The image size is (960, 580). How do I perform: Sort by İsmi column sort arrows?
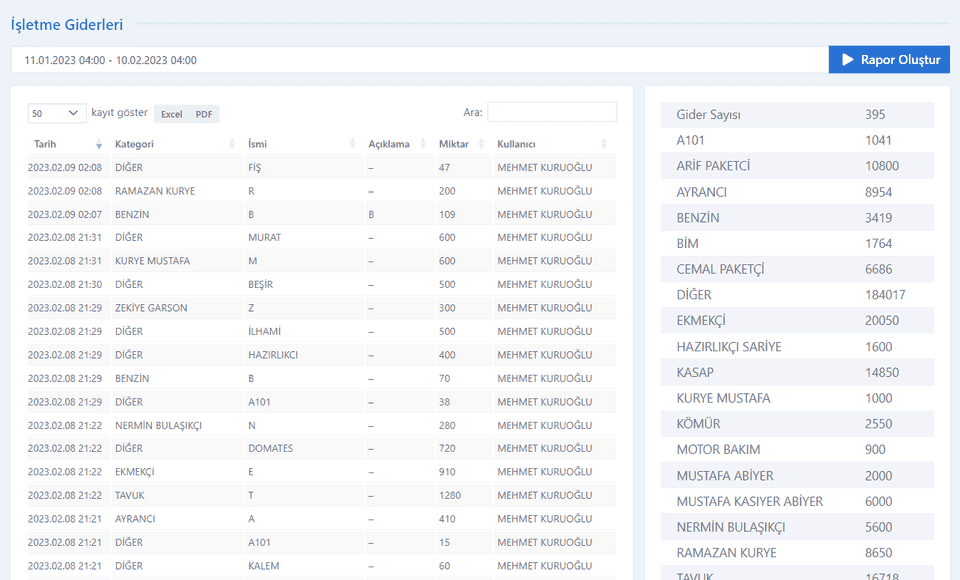(x=352, y=144)
